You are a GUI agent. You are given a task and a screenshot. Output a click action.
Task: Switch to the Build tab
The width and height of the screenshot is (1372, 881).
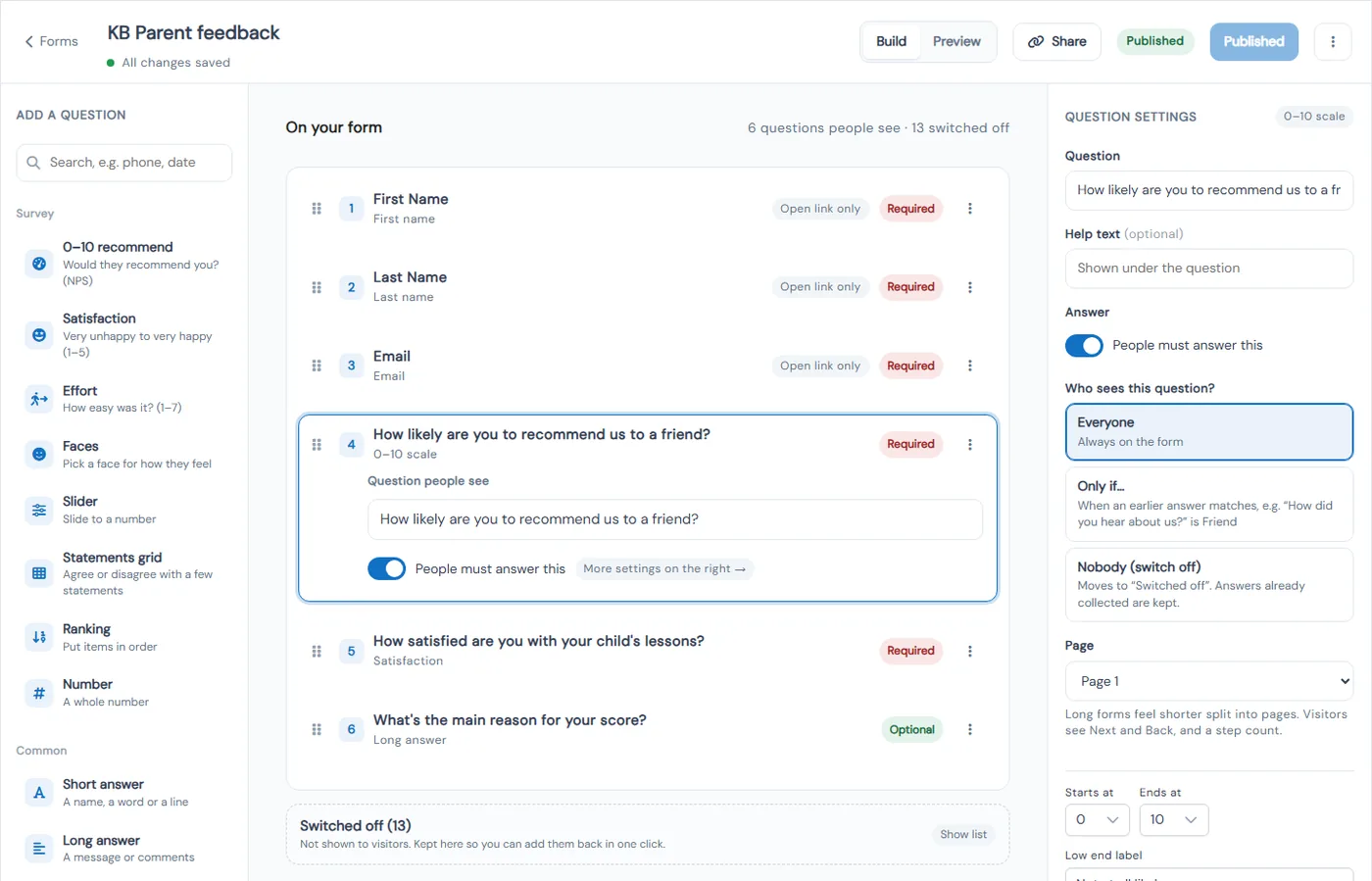click(891, 41)
